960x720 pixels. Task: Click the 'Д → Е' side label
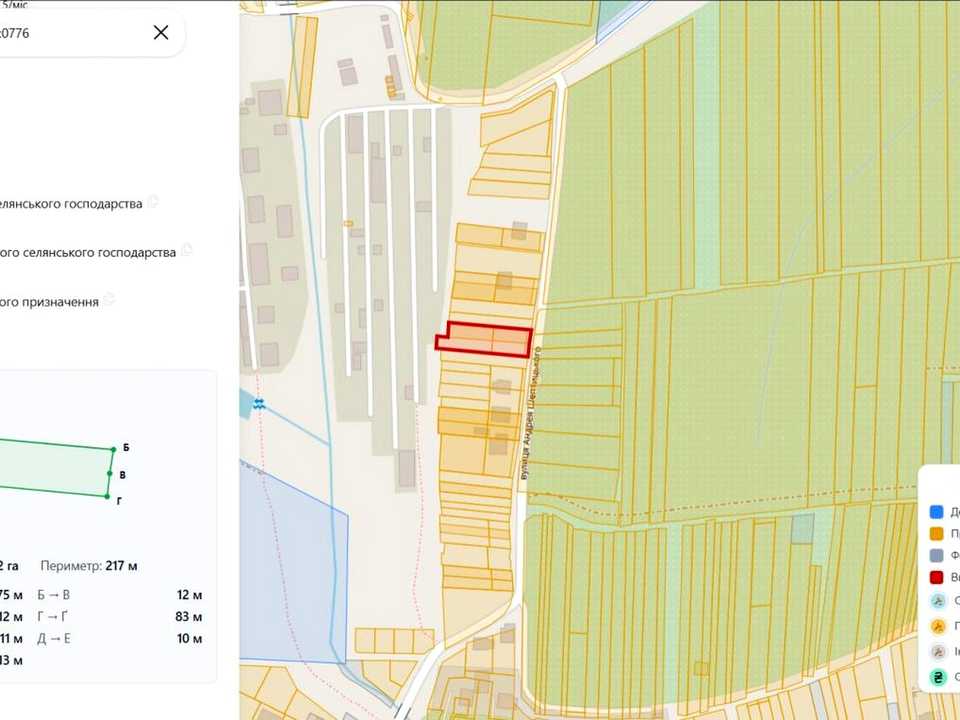click(x=54, y=639)
